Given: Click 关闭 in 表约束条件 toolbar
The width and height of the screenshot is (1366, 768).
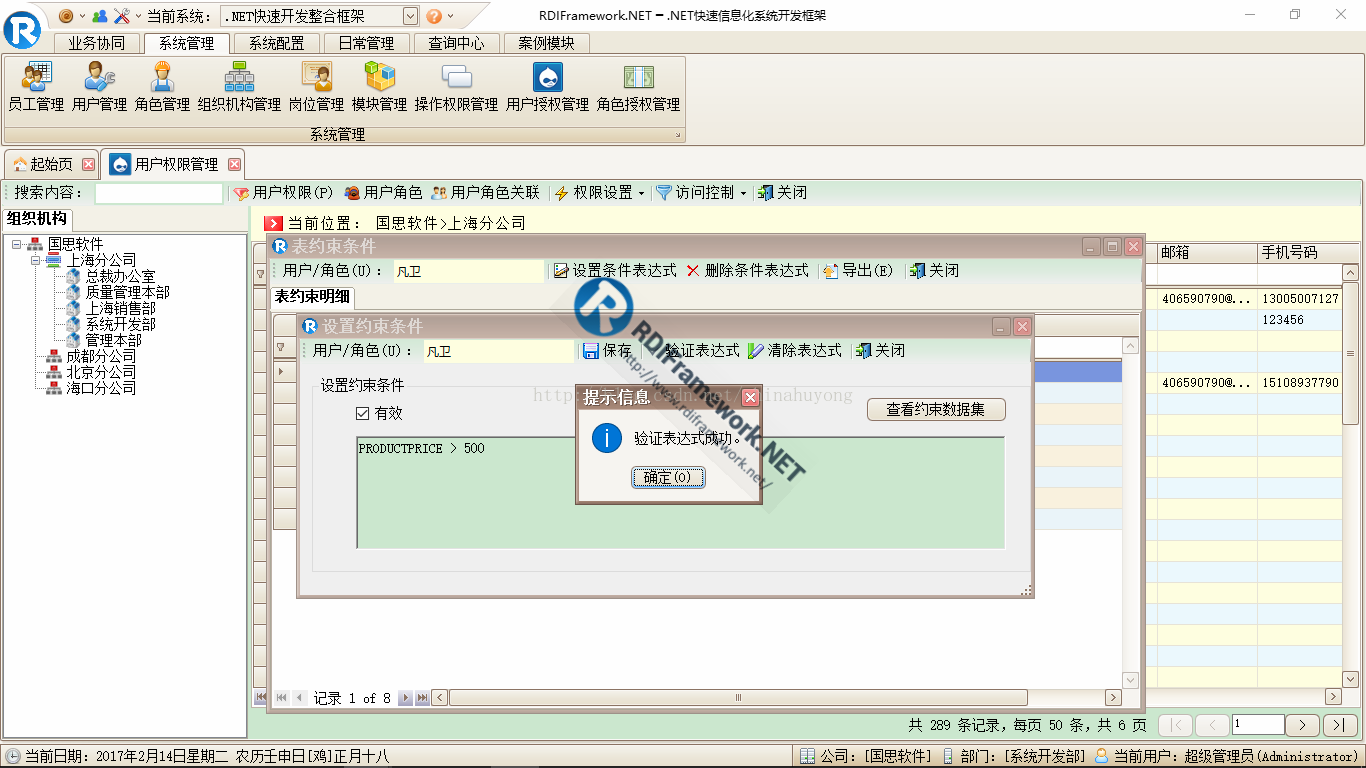Looking at the screenshot, I should (x=934, y=271).
